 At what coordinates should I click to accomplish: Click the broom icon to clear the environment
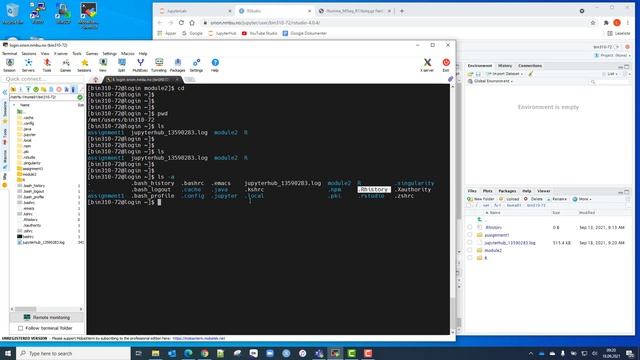pyautogui.click(x=531, y=74)
